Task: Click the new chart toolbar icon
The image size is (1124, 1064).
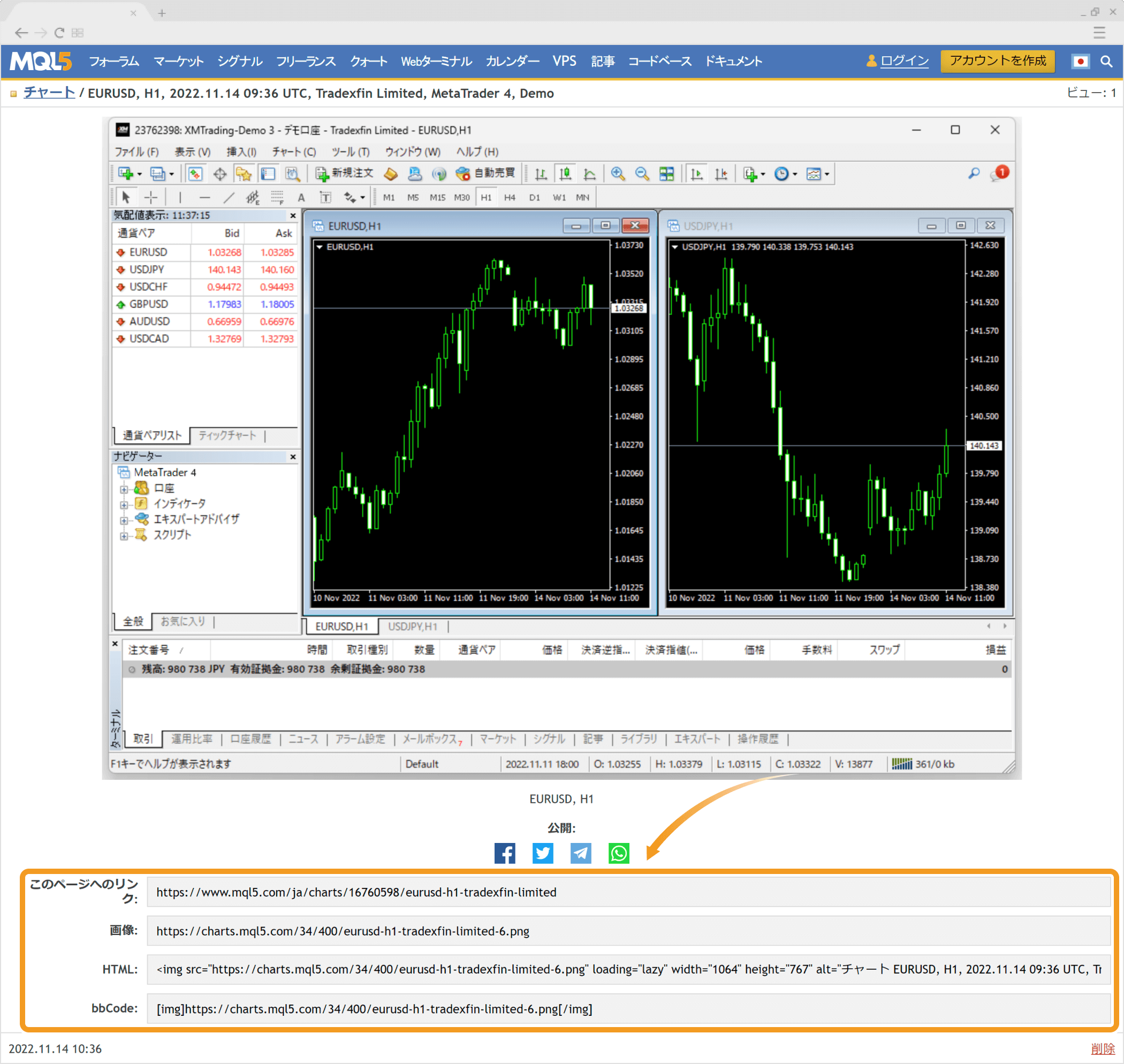Action: [x=126, y=174]
